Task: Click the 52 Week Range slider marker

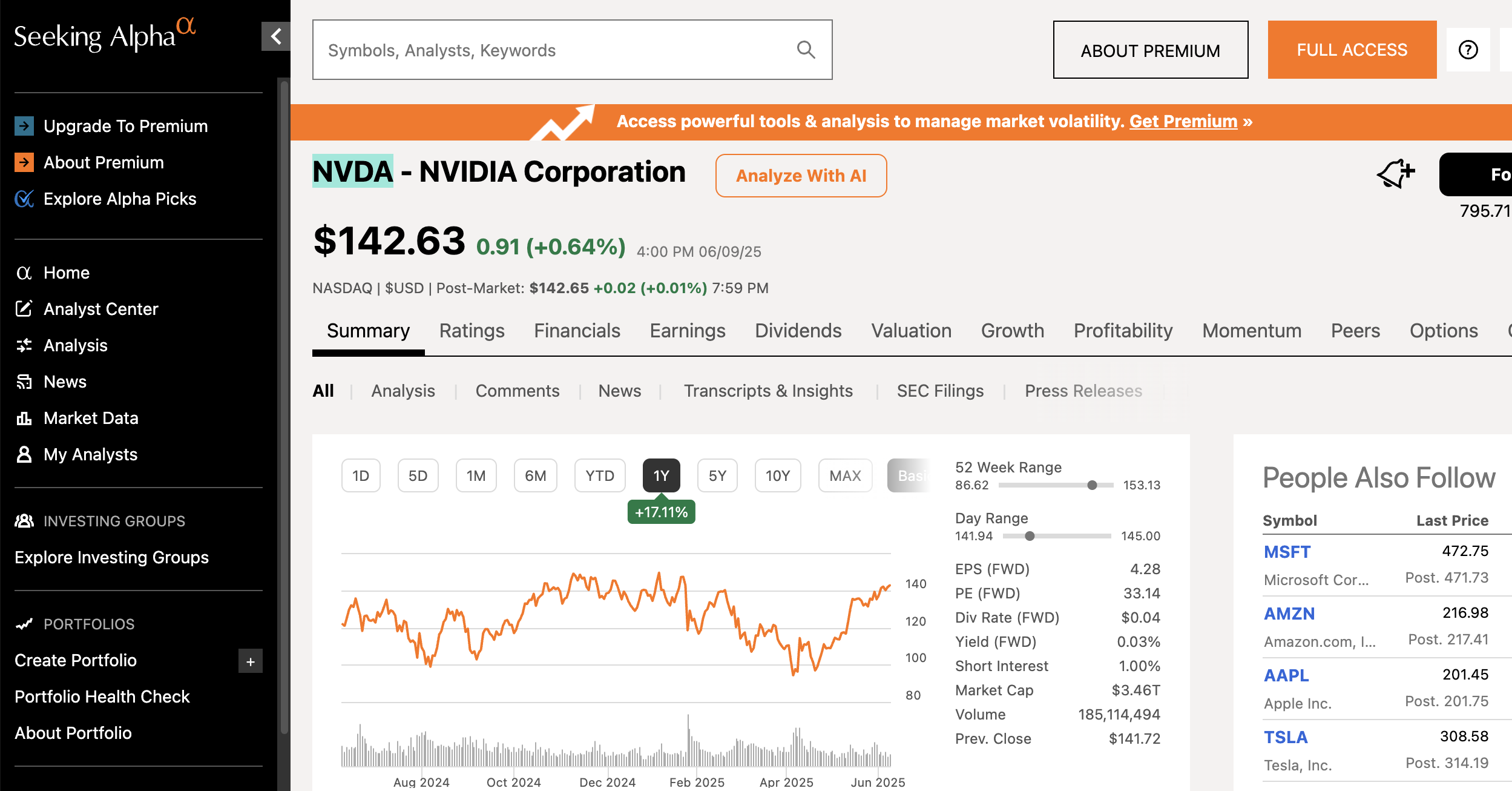Action: [x=1092, y=485]
